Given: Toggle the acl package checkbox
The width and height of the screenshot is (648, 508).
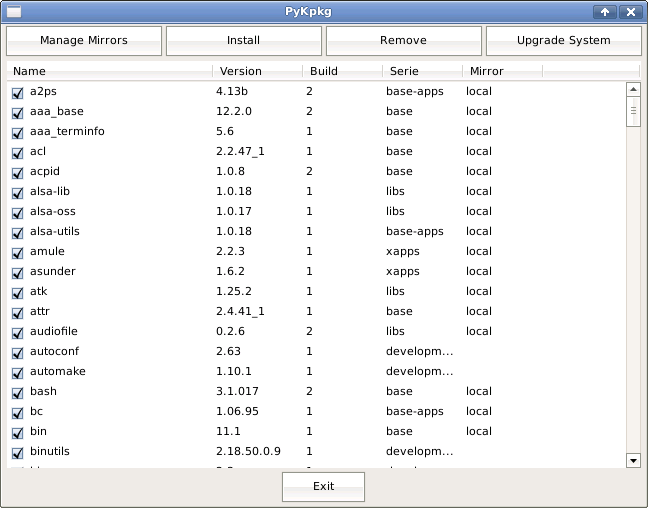Looking at the screenshot, I should 17,153.
